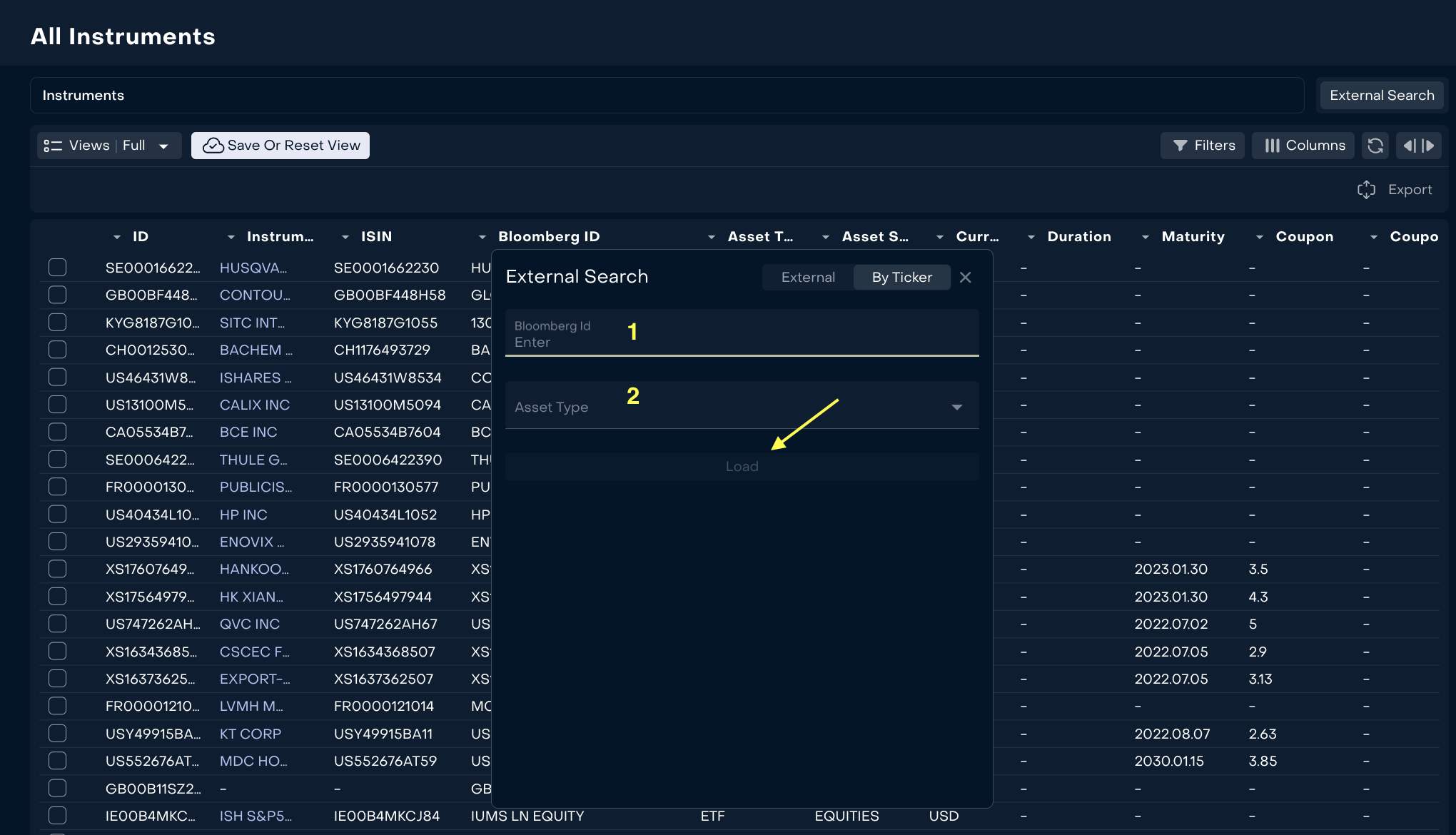Open the Columns chooser button
Image resolution: width=1456 pixels, height=835 pixels.
pos(1303,146)
